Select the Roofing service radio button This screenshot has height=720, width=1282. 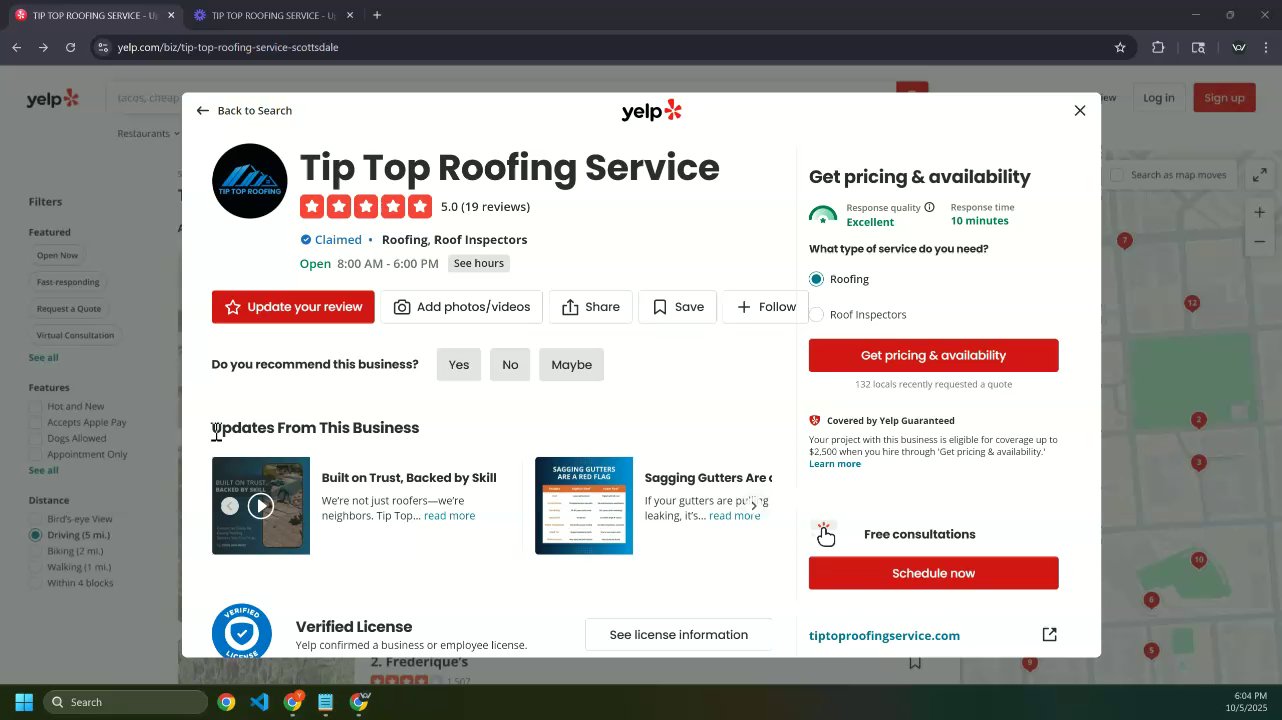click(x=817, y=279)
